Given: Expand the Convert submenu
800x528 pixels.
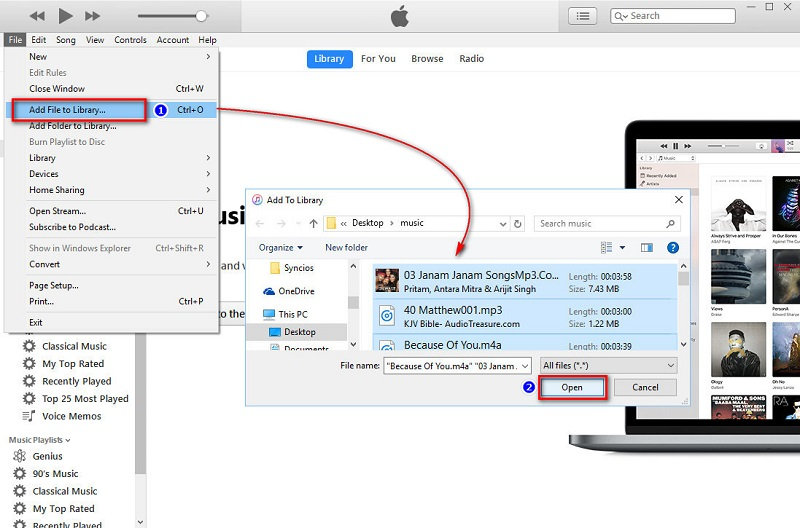Looking at the screenshot, I should (x=112, y=264).
